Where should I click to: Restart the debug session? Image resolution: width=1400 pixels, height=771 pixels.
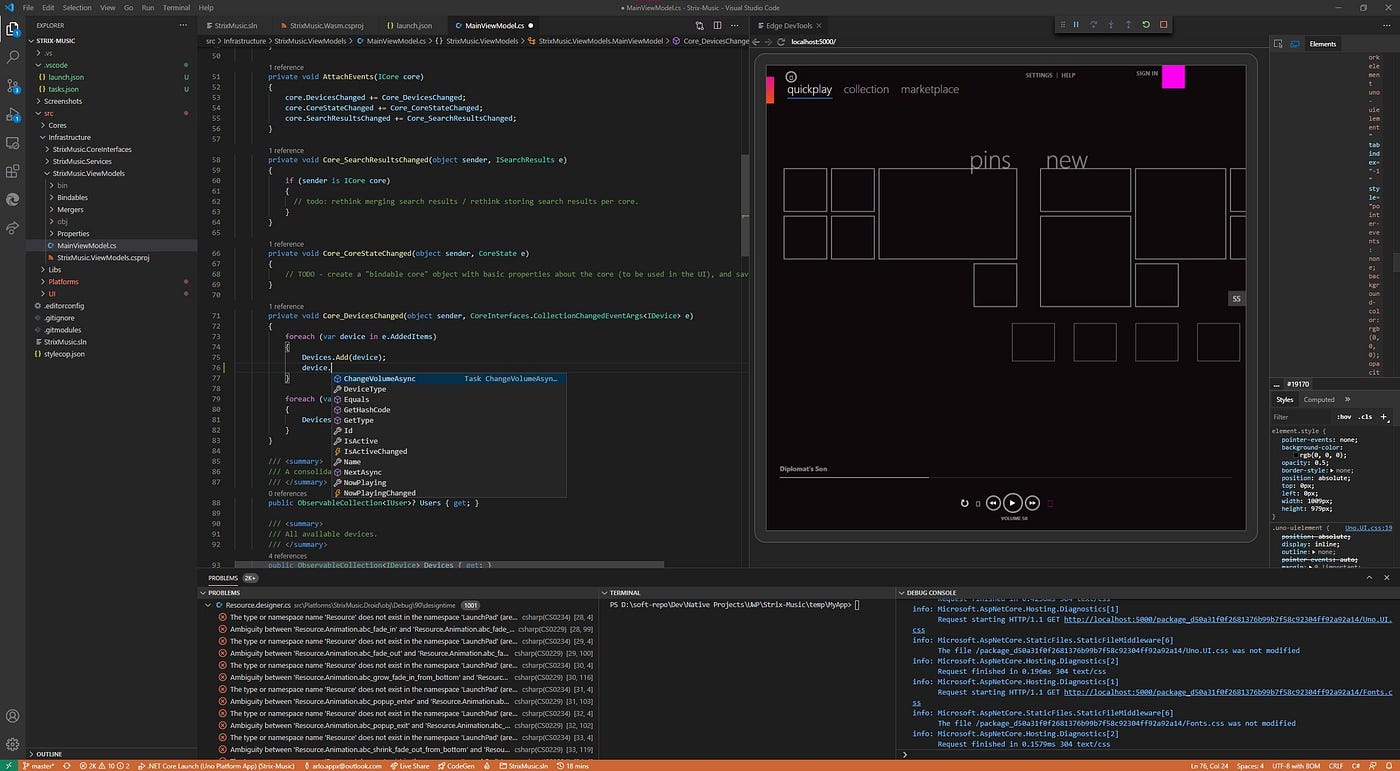pos(1146,24)
